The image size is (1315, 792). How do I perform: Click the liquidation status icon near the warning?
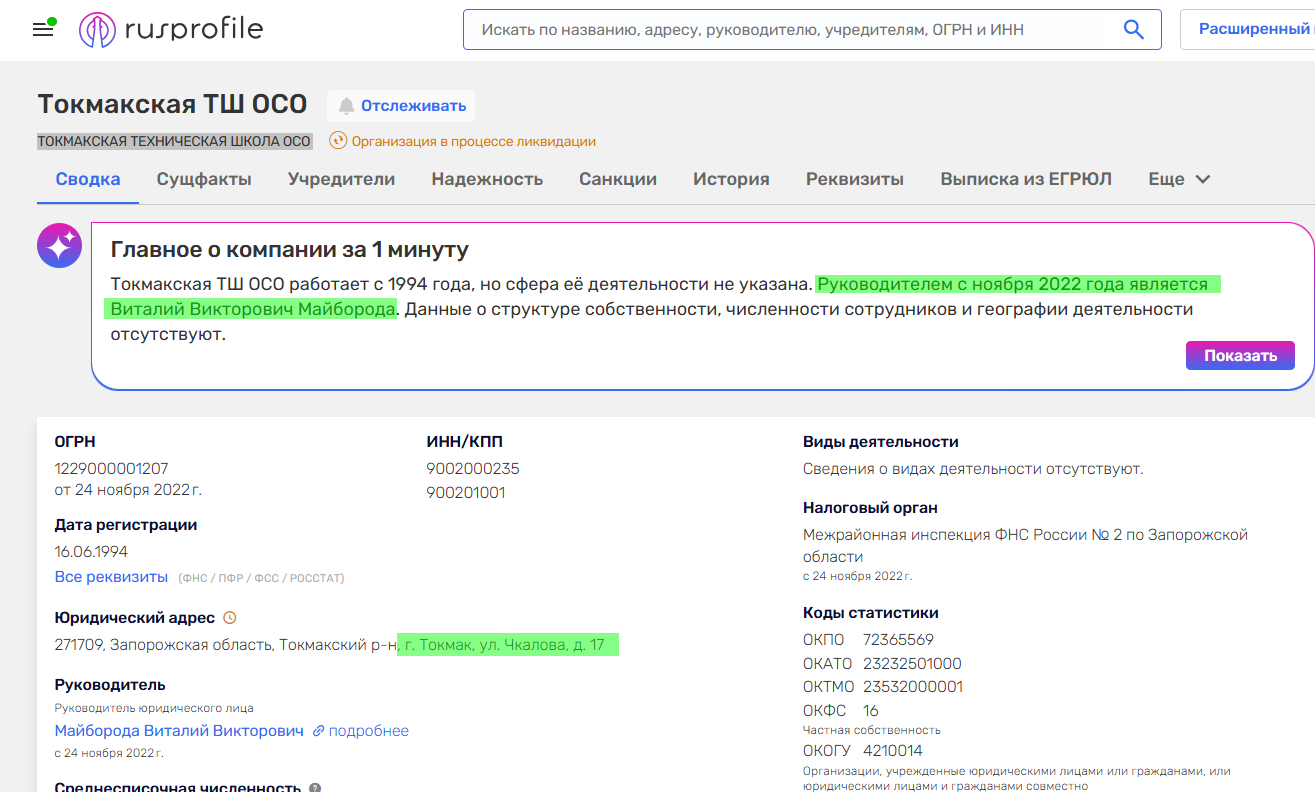[x=340, y=141]
